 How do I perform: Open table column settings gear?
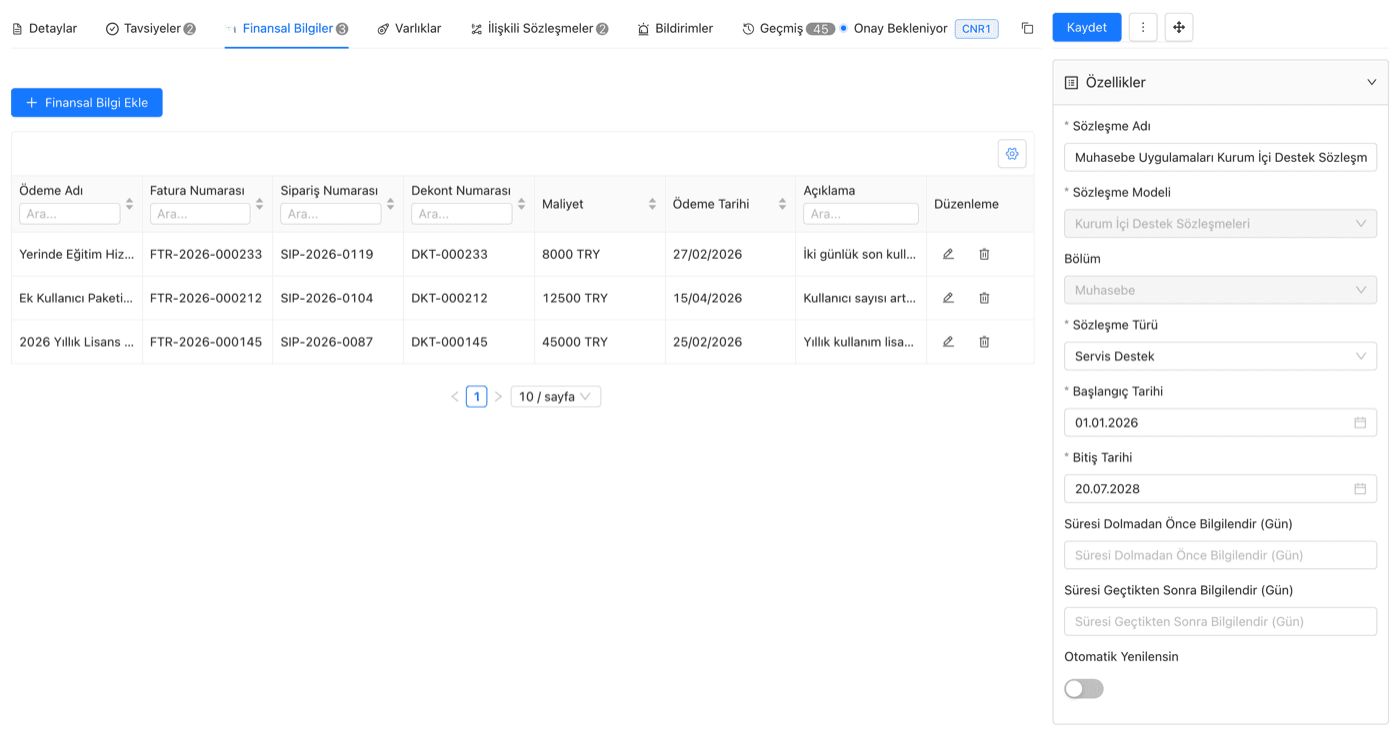[x=1012, y=154]
